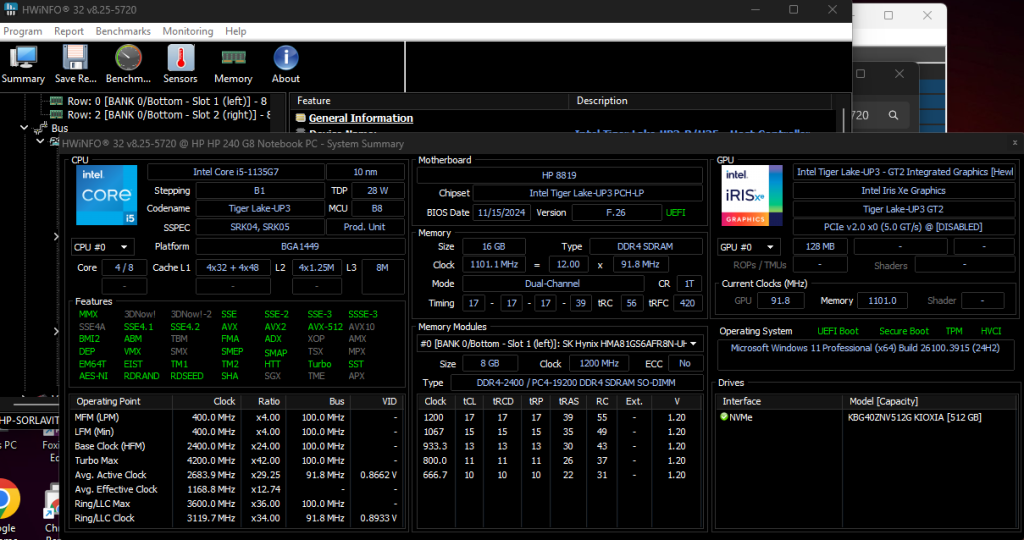Click the TPM indicator

[x=954, y=331]
